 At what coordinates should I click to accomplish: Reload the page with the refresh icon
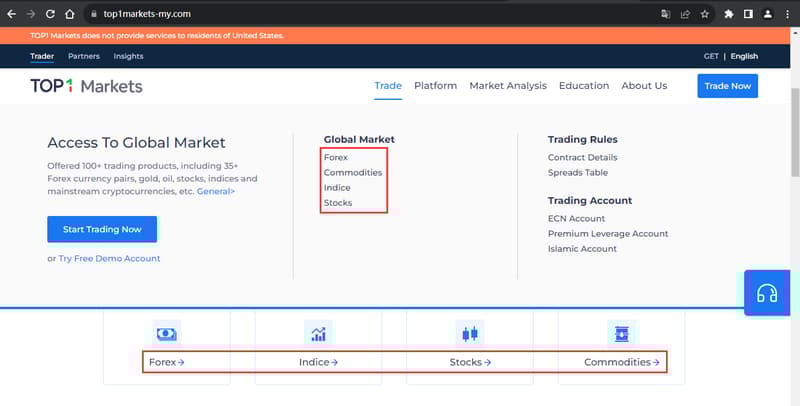50,14
